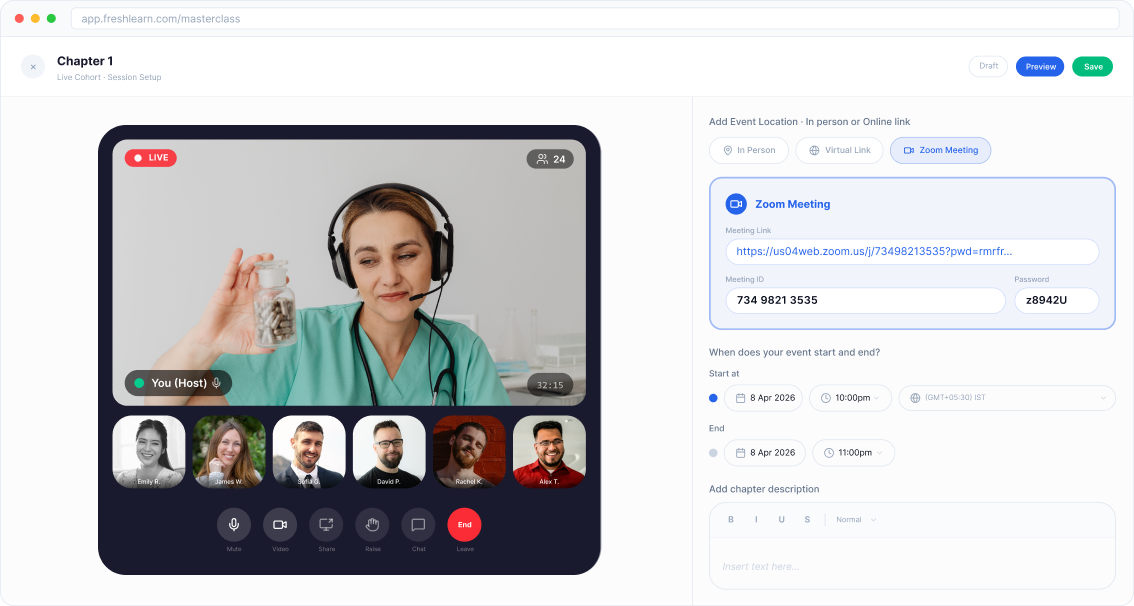Switch to the Virtual Link tab
The width and height of the screenshot is (1134, 606).
[839, 150]
